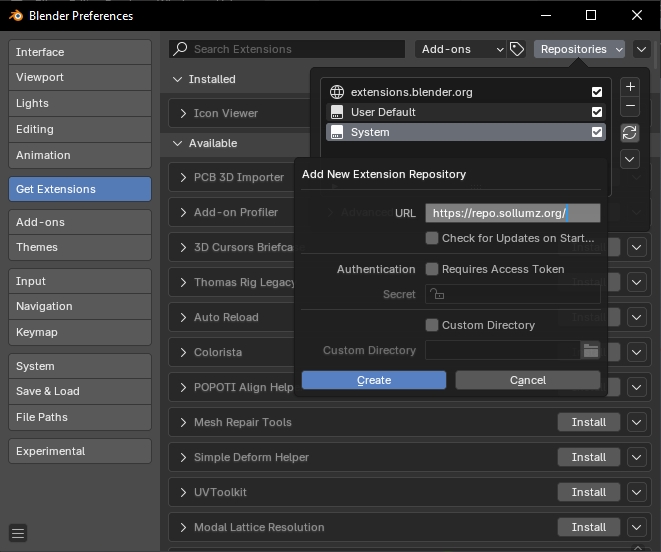Click the tag filter icon
This screenshot has height=552, width=661.
(517, 49)
